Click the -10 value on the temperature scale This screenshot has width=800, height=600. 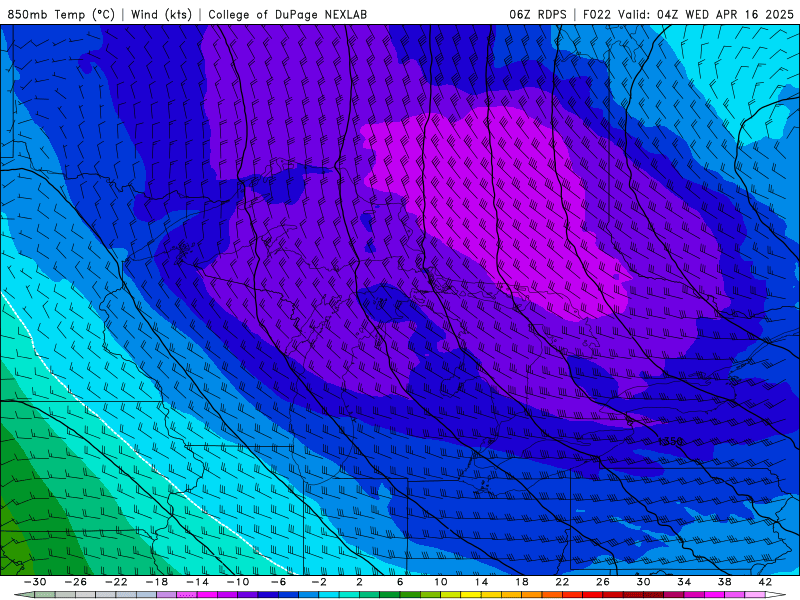coord(238,582)
